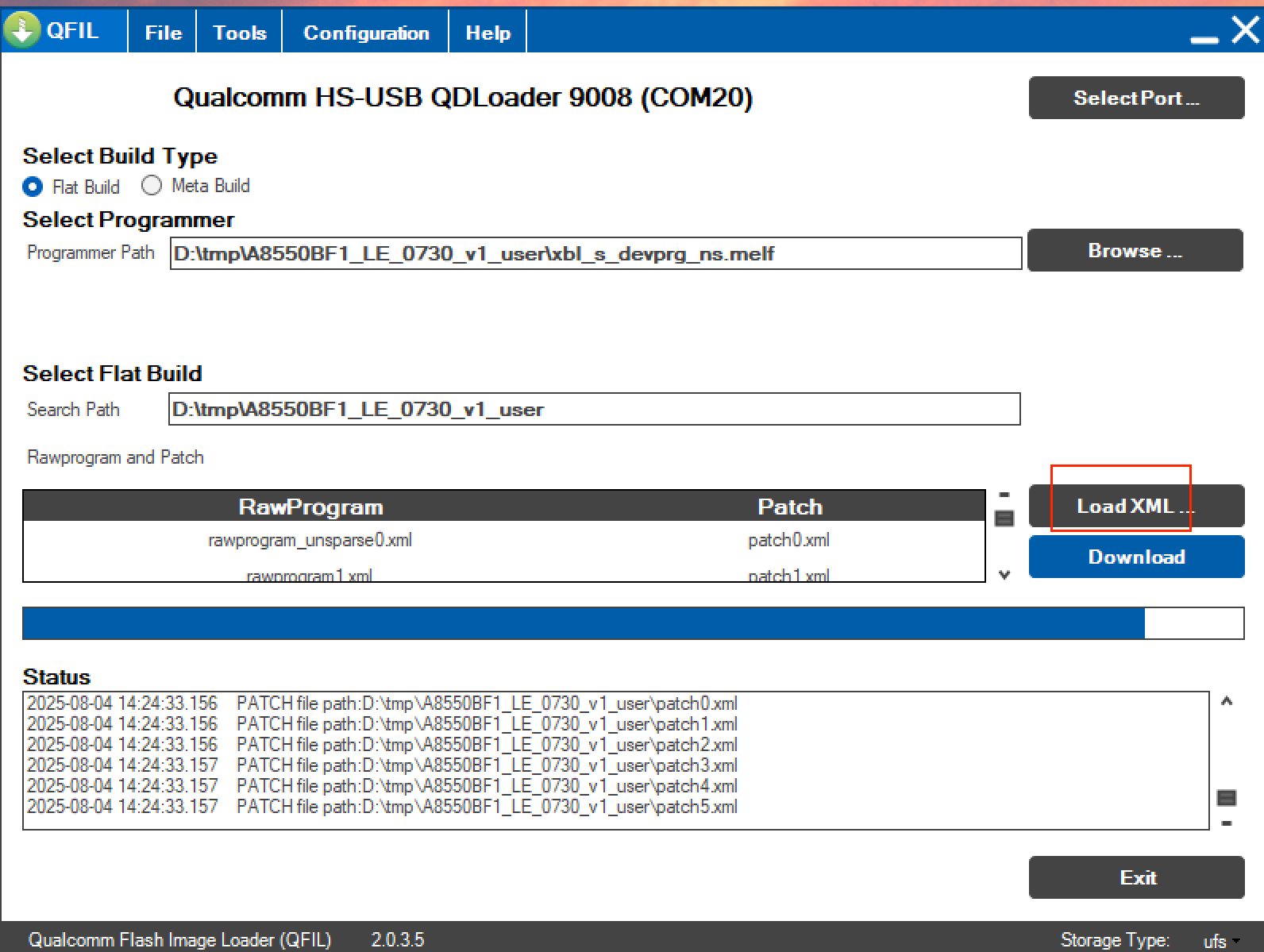
Task: Open the Tools menu
Action: coord(239,33)
